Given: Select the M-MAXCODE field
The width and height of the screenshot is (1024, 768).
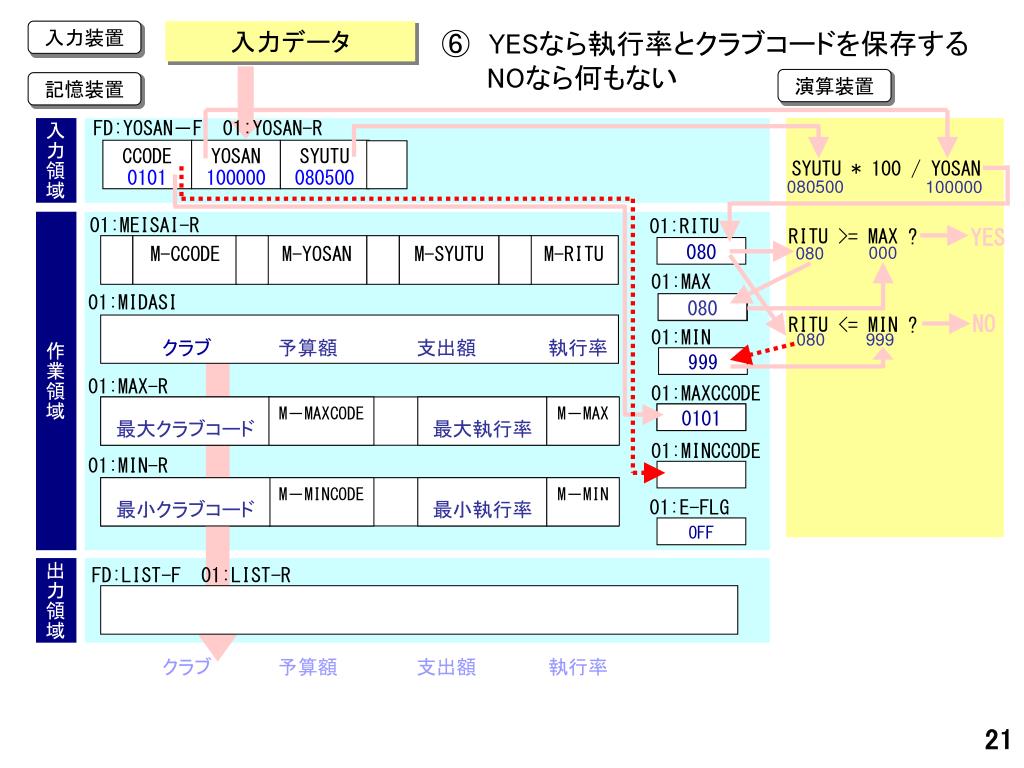Looking at the screenshot, I should (x=321, y=421).
